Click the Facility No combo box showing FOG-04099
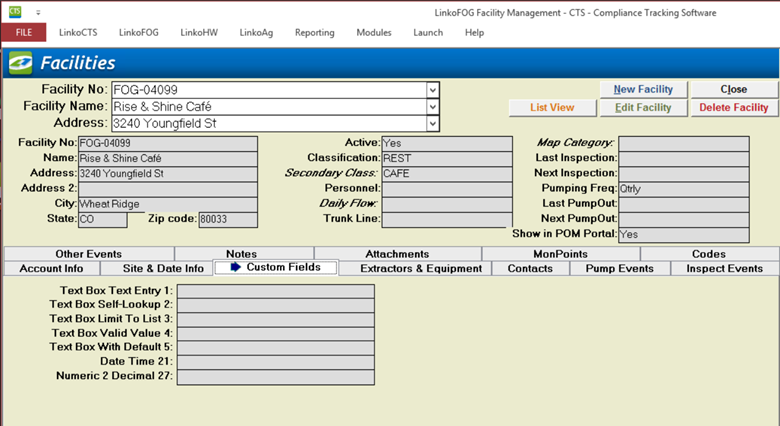Screen dimensions: 780x426 [x=275, y=90]
